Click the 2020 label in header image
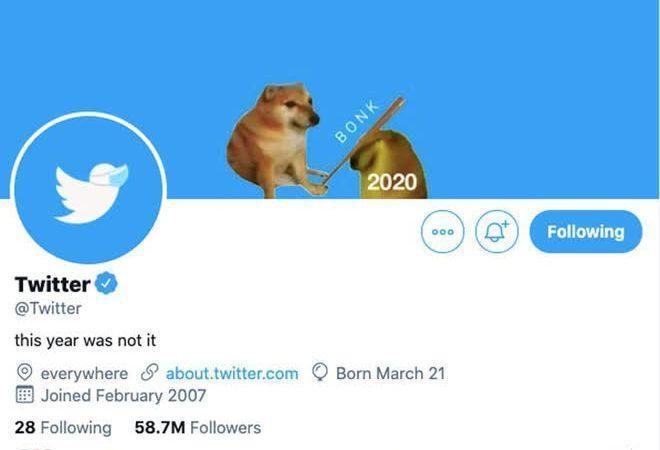Image resolution: width=660 pixels, height=450 pixels. click(x=392, y=182)
